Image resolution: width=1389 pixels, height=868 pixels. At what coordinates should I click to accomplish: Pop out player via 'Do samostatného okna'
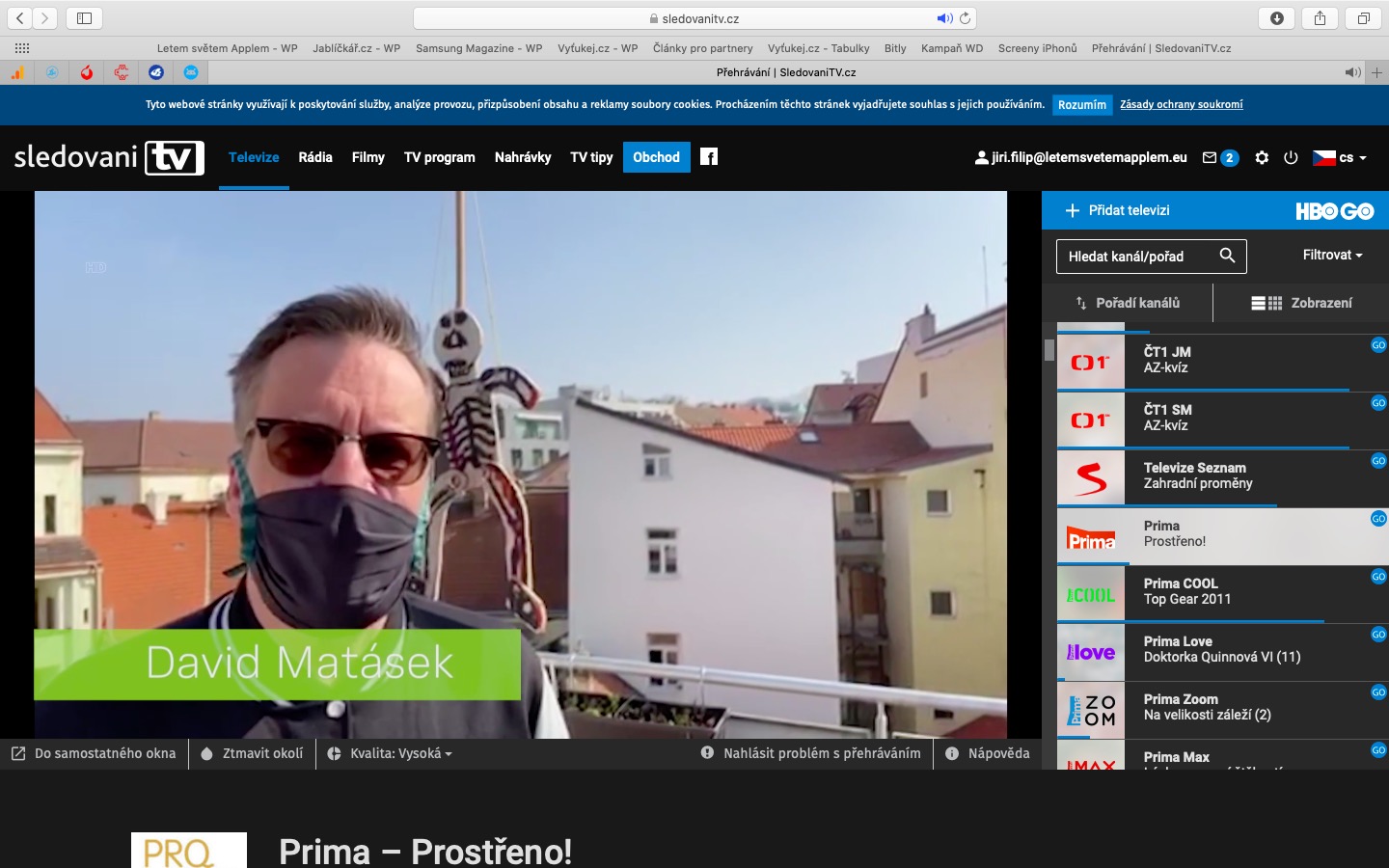coord(94,754)
